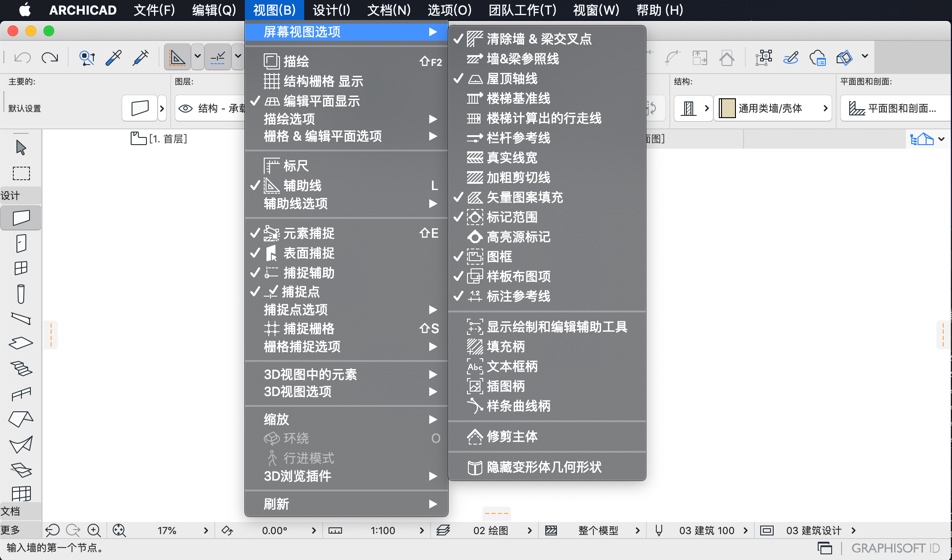Click the Undo arrow in toolbar
The width and height of the screenshot is (952, 560).
click(x=22, y=58)
